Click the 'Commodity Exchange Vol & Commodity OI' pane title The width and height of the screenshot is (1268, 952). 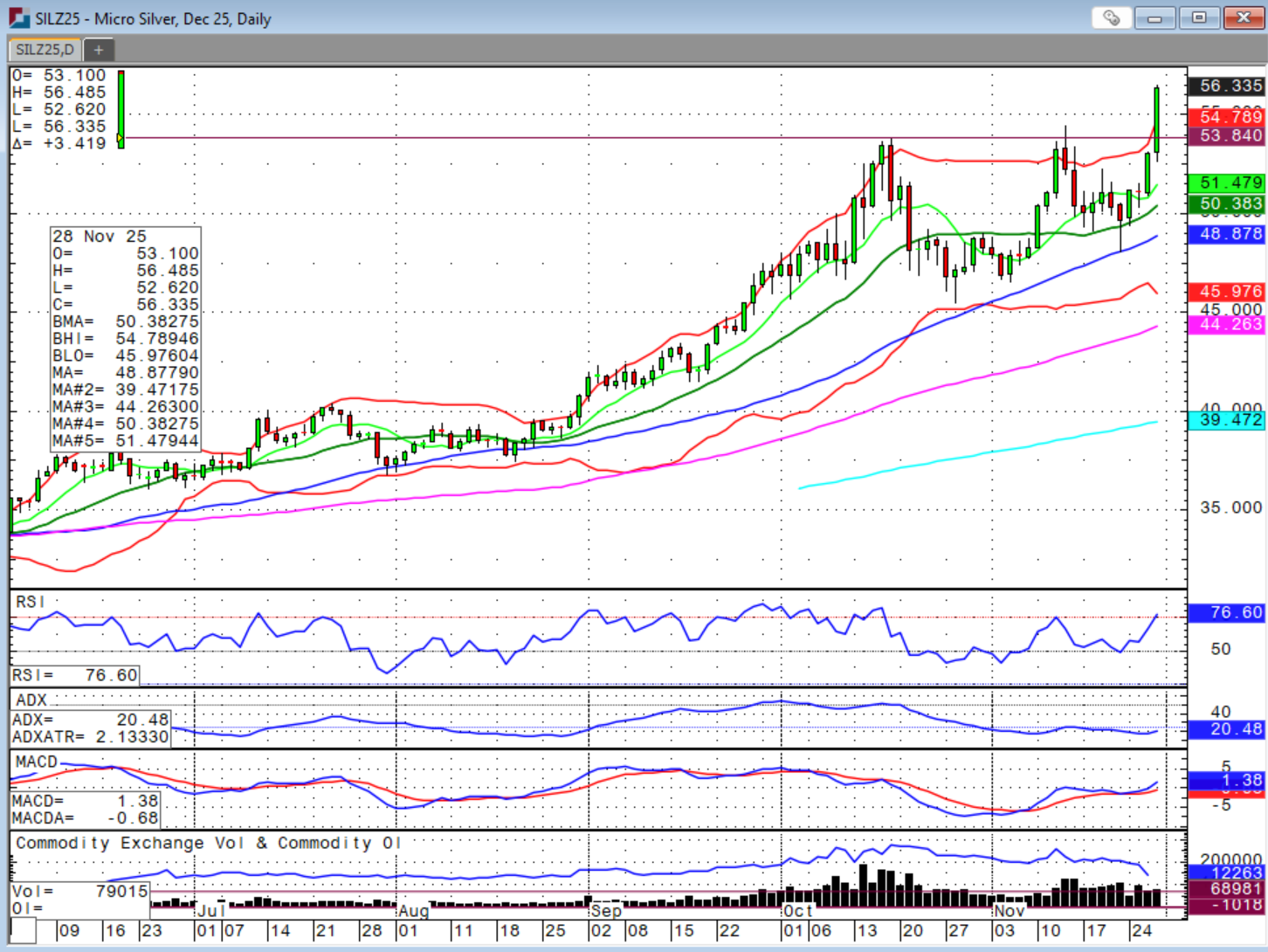coord(208,843)
